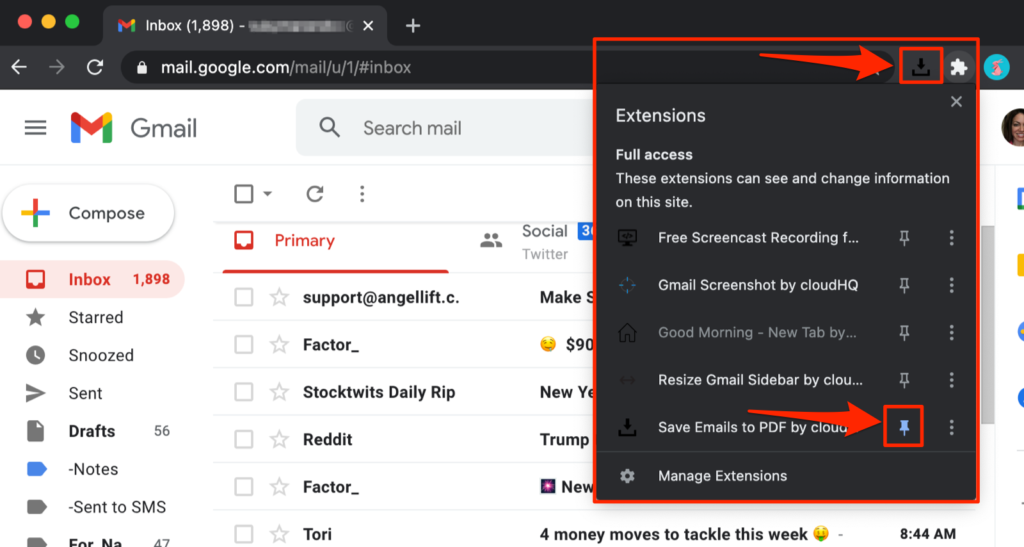This screenshot has height=547, width=1024.
Task: Open the Stocktwits Daily Rip email
Action: pyautogui.click(x=404, y=392)
